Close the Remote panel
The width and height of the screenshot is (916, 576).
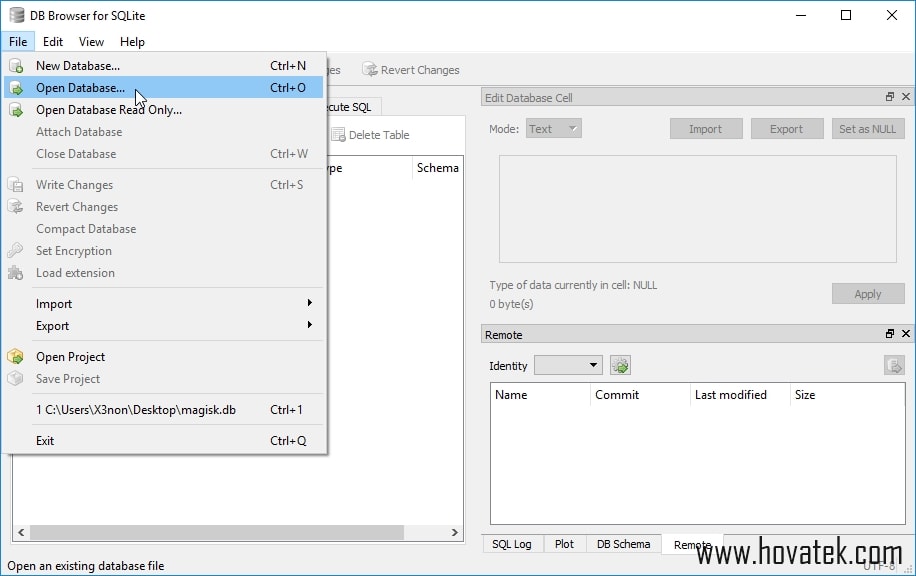pos(905,334)
